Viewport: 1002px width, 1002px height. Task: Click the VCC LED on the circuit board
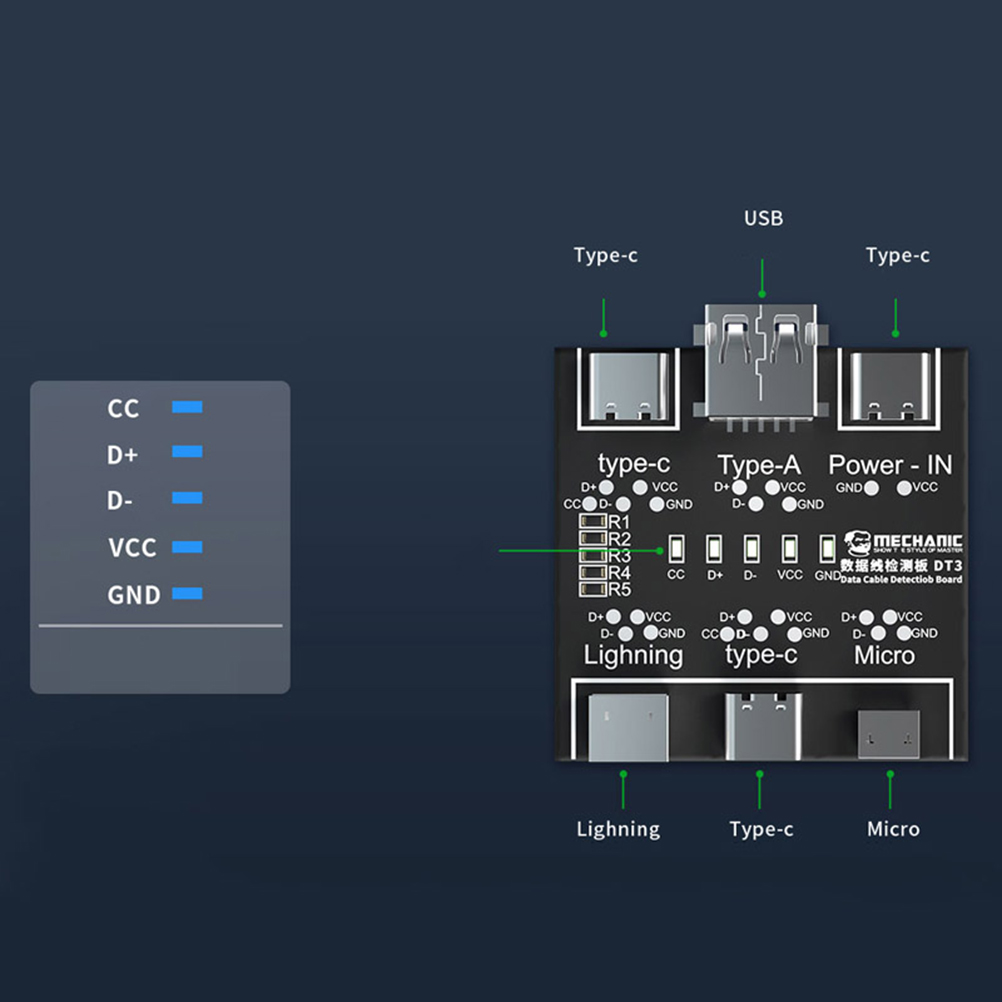click(x=789, y=549)
